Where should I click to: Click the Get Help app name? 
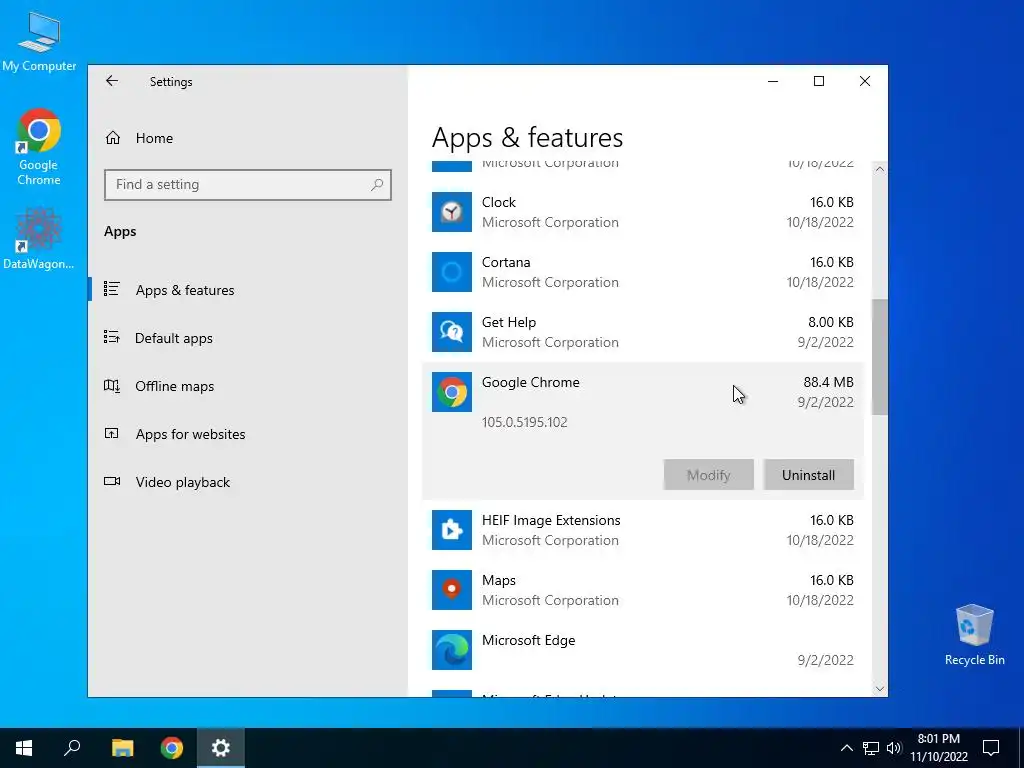(509, 323)
